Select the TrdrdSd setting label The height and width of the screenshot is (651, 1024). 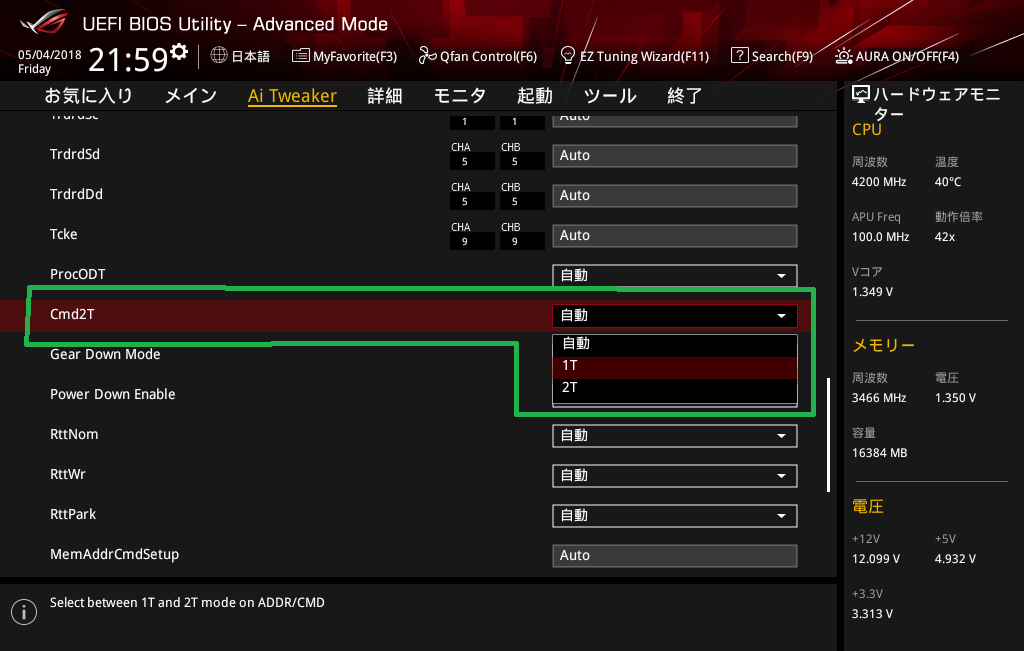point(75,155)
